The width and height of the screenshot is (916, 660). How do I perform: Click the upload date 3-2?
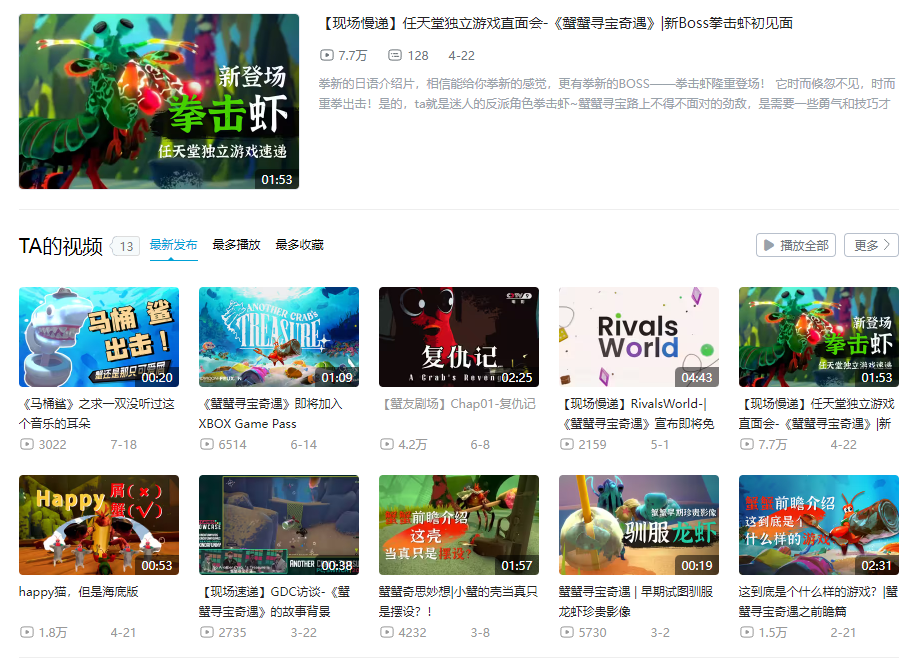pos(660,633)
